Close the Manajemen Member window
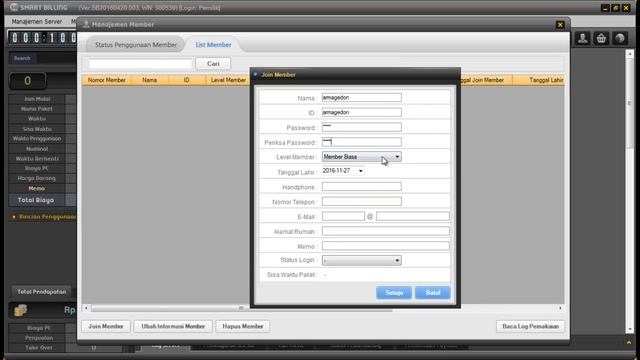This screenshot has height=360, width=640. pyautogui.click(x=560, y=24)
